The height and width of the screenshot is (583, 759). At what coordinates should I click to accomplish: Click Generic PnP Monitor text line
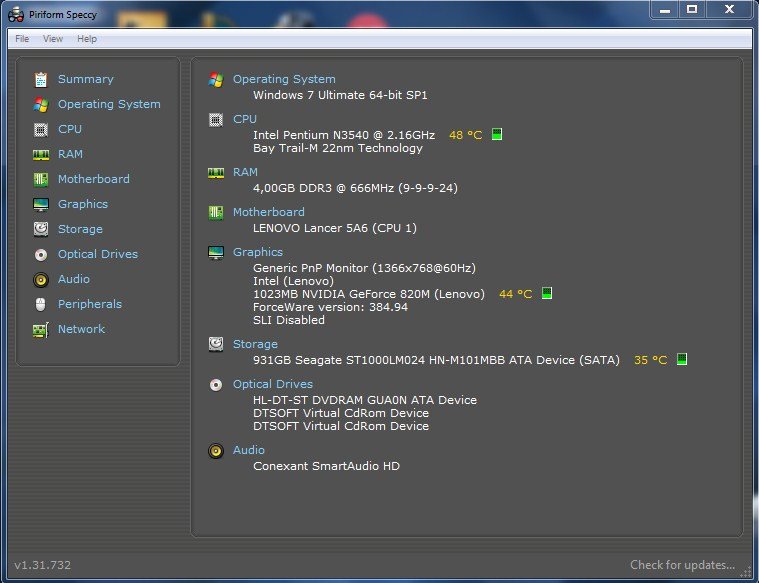click(x=364, y=268)
